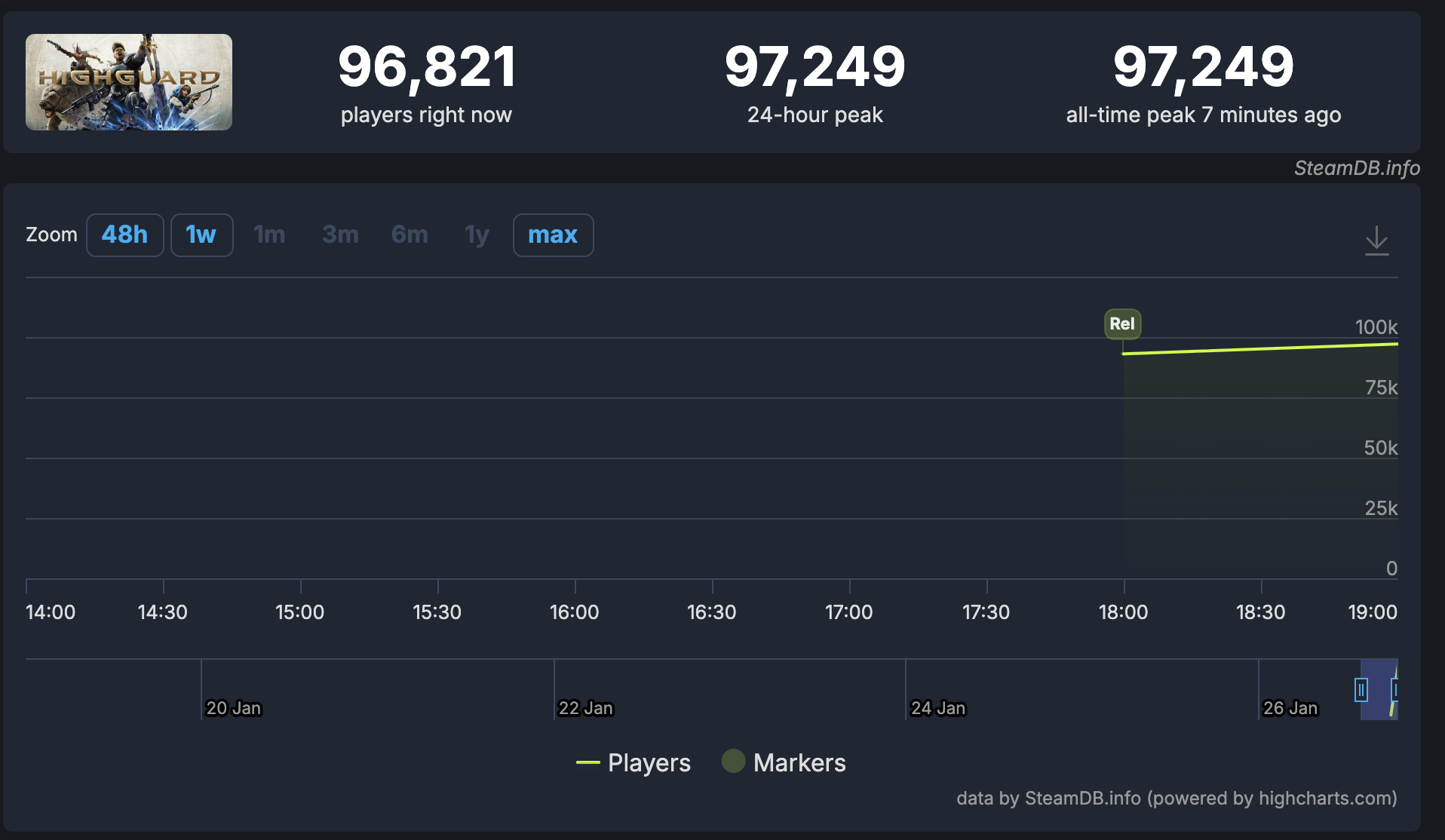Click the 97,249 value above all-time peak
1445x840 pixels.
tap(1204, 66)
